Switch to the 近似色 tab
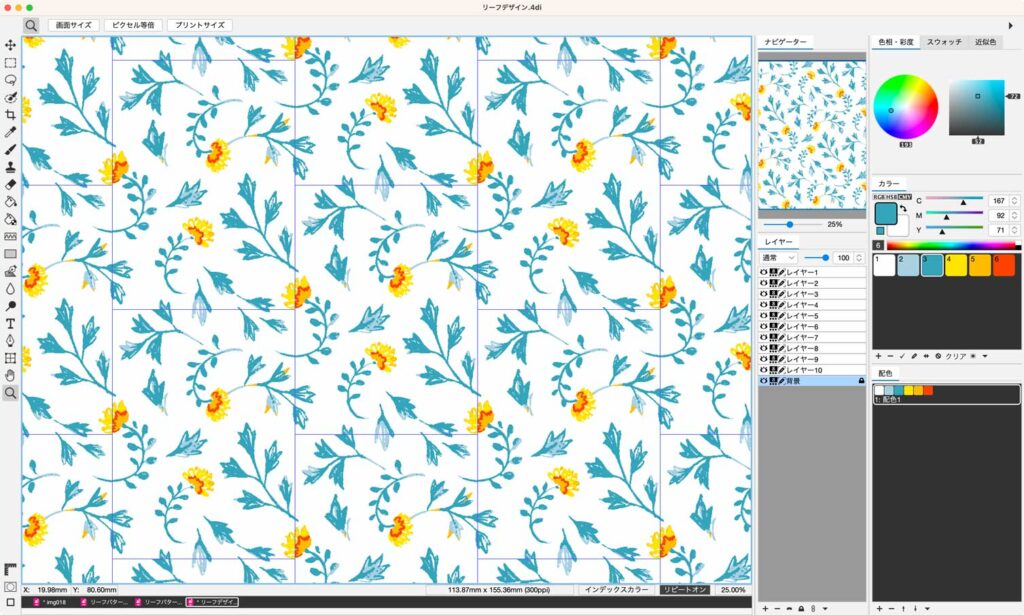1024x615 pixels. [x=985, y=42]
